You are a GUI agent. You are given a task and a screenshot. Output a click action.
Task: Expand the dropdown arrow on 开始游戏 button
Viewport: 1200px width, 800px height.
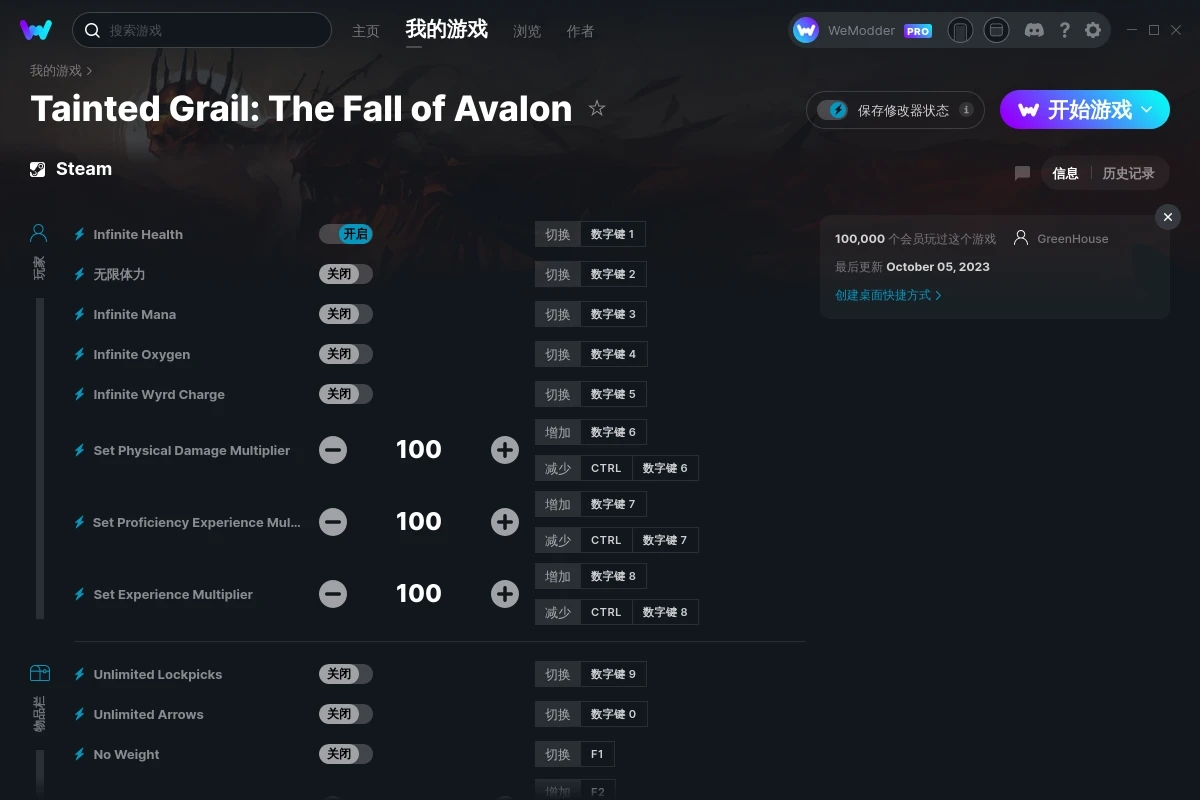coord(1147,110)
